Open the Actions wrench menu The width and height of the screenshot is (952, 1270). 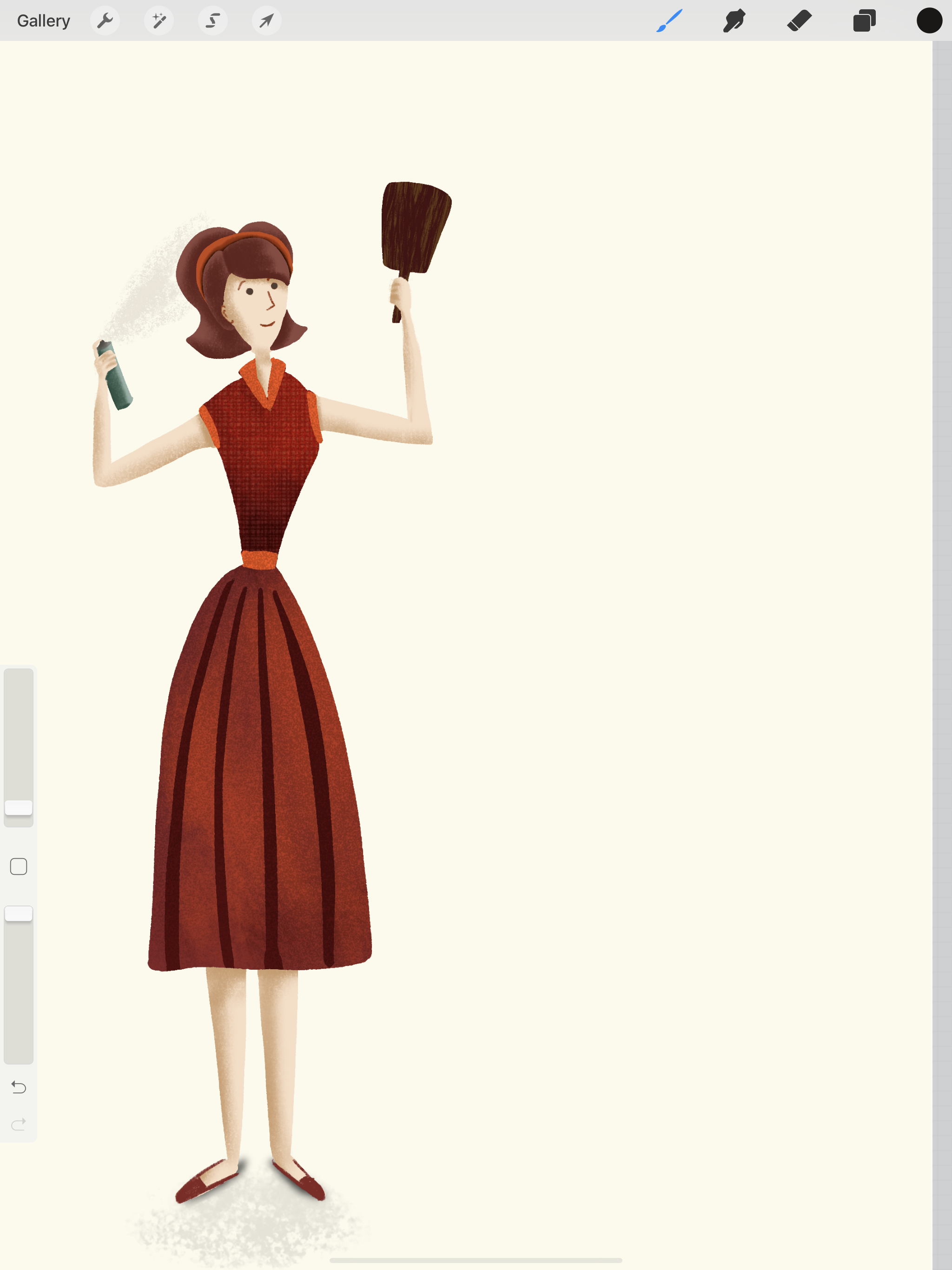point(105,20)
